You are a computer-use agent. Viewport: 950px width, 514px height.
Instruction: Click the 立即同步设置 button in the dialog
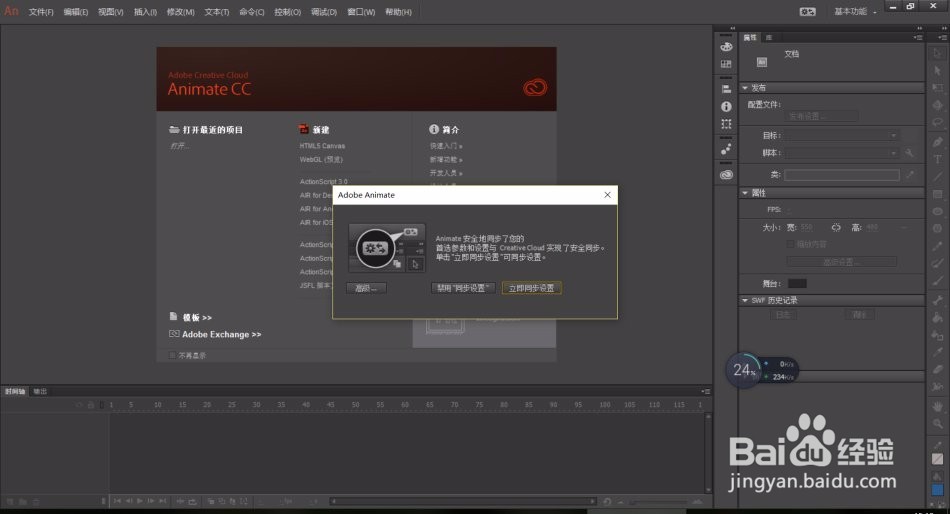tap(531, 288)
